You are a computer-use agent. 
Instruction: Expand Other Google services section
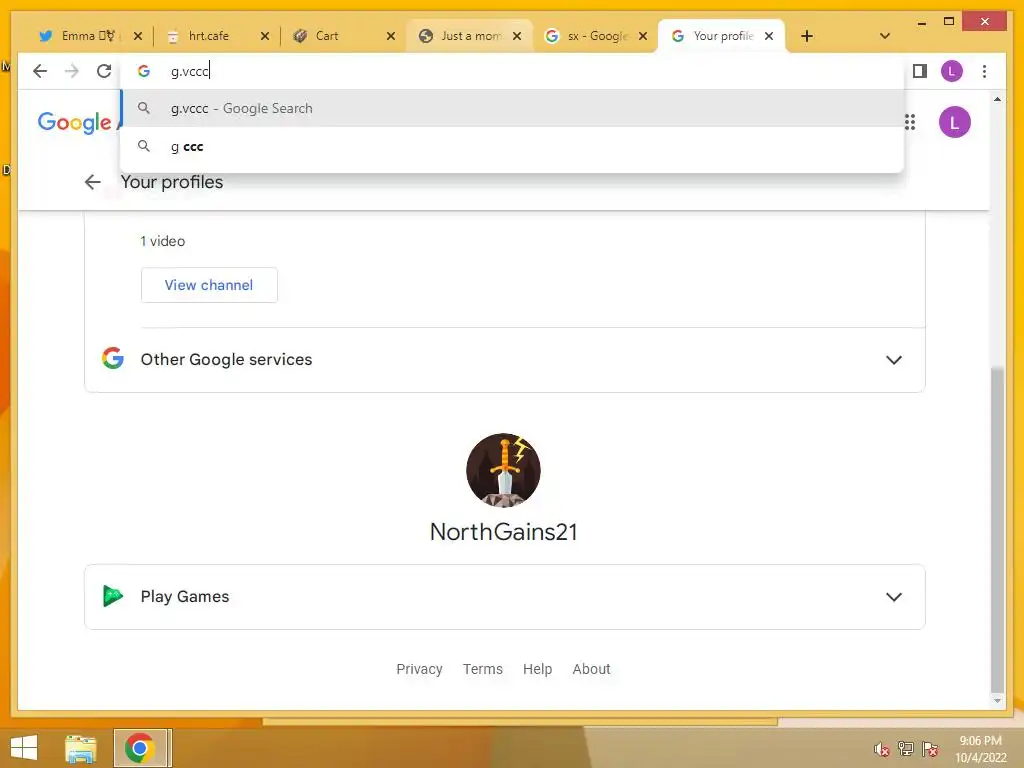[504, 360]
